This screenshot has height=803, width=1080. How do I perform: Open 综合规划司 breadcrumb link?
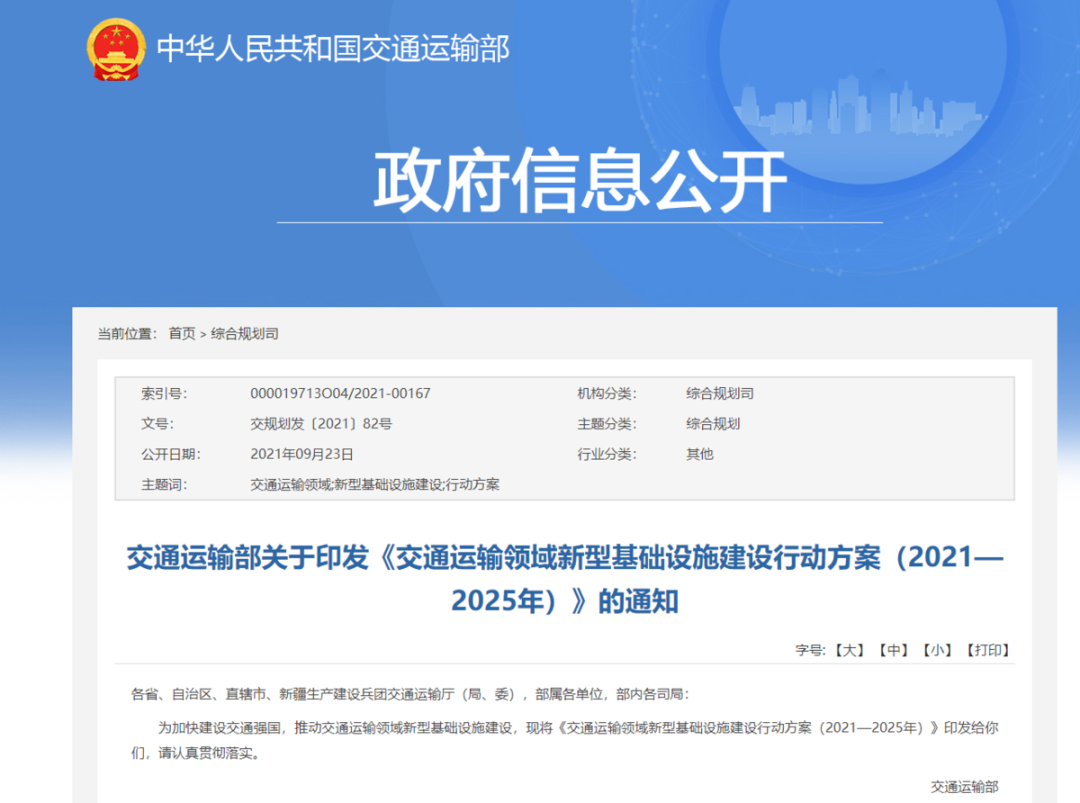[x=245, y=334]
